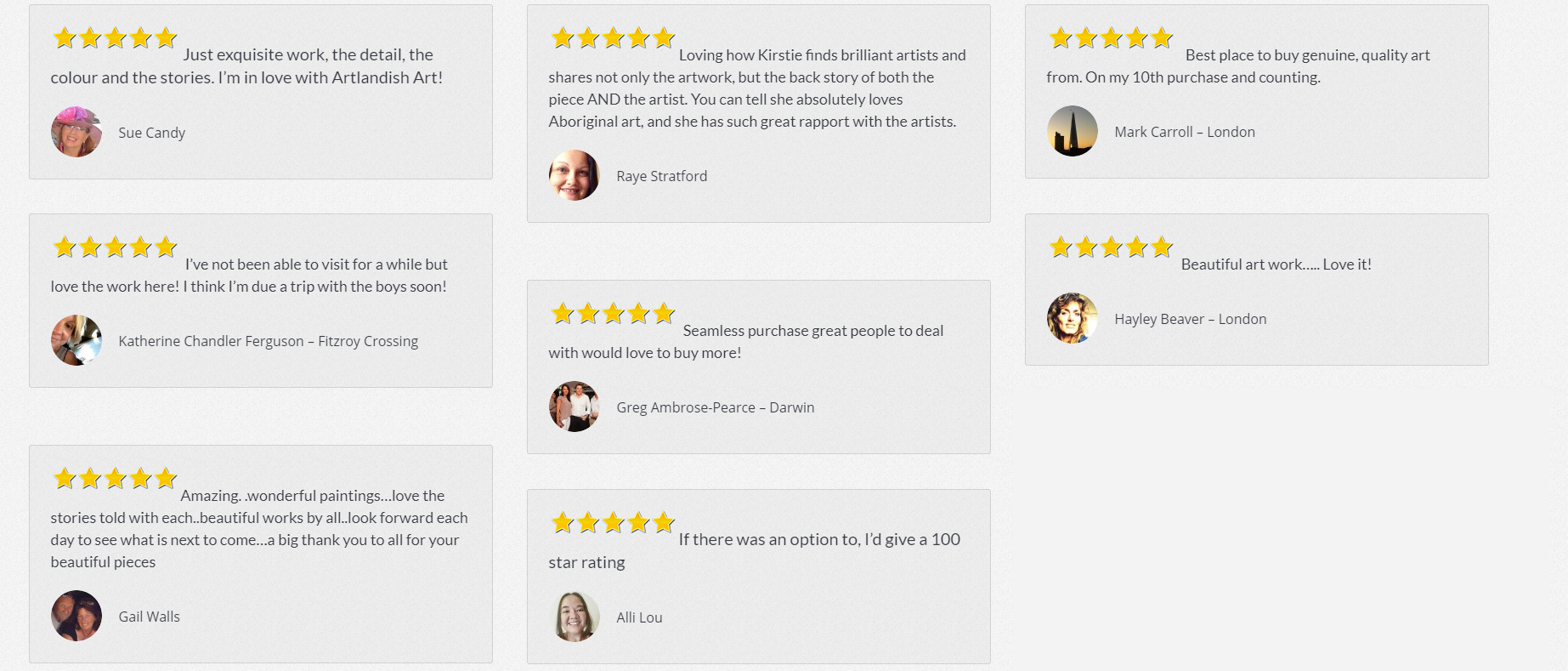Click the star rating above Sue Candy's review

(x=115, y=37)
